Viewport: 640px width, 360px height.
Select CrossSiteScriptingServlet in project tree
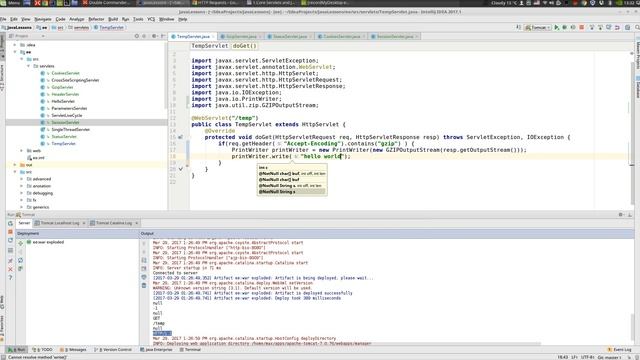75,80
